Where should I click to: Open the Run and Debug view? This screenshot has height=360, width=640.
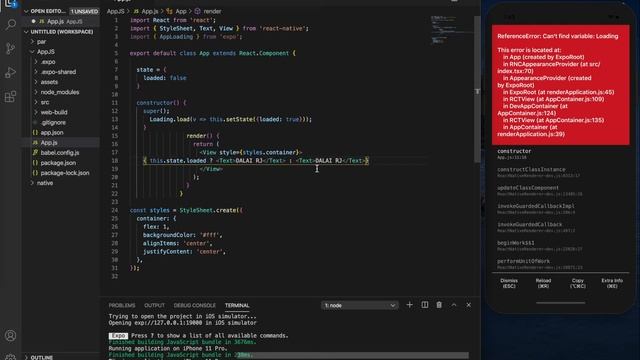pyautogui.click(x=10, y=73)
